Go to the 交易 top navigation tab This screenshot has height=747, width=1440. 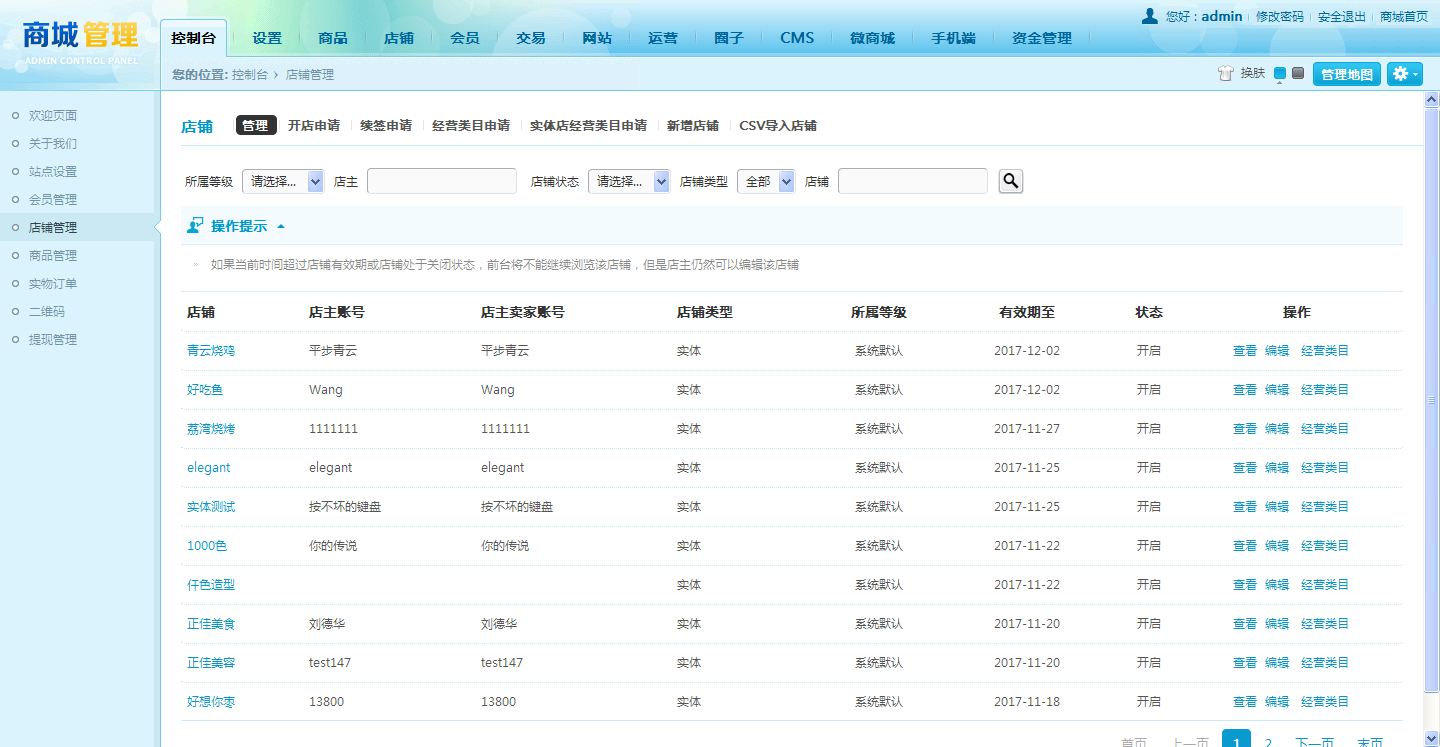531,38
